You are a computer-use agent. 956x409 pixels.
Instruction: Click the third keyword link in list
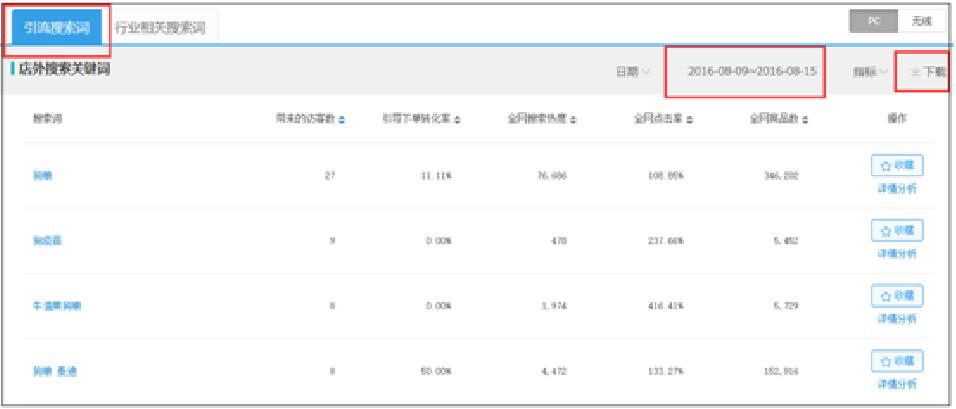[57, 306]
